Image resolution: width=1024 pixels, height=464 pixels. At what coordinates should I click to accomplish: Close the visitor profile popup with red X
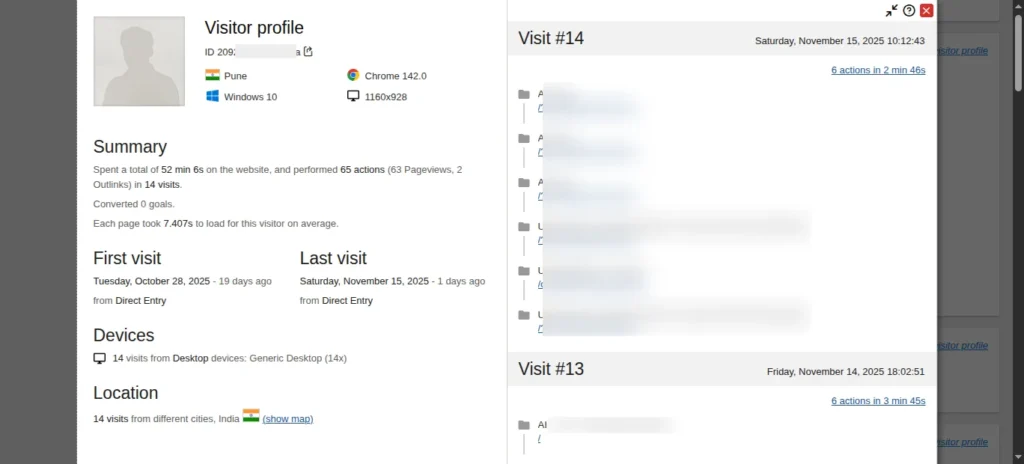tap(926, 11)
